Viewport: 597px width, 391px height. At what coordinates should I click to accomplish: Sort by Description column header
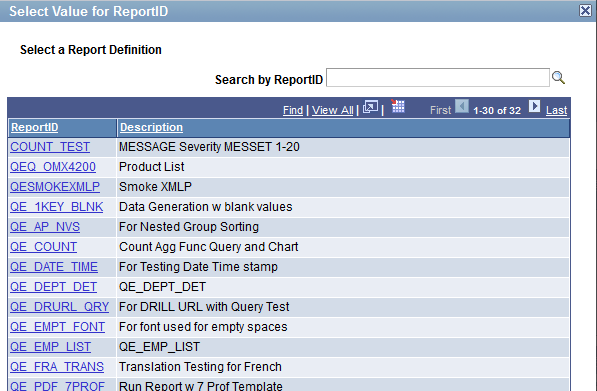click(x=152, y=127)
